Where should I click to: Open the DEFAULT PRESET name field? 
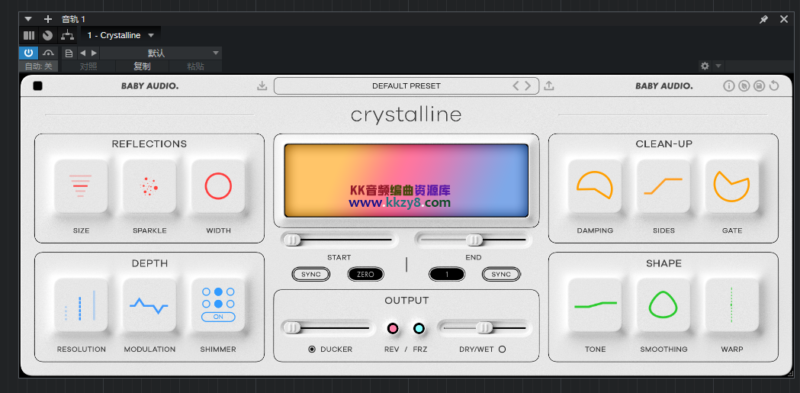pos(406,86)
